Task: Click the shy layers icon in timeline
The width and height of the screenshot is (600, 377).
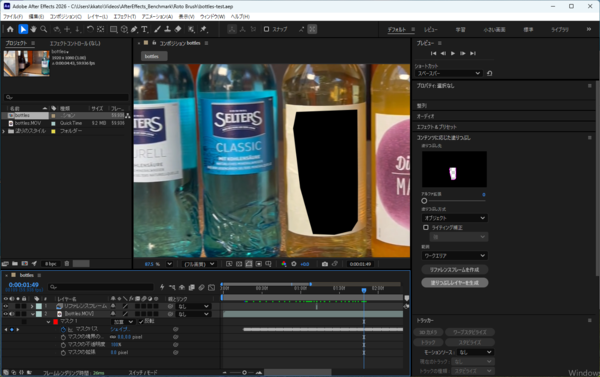Action: (182, 287)
